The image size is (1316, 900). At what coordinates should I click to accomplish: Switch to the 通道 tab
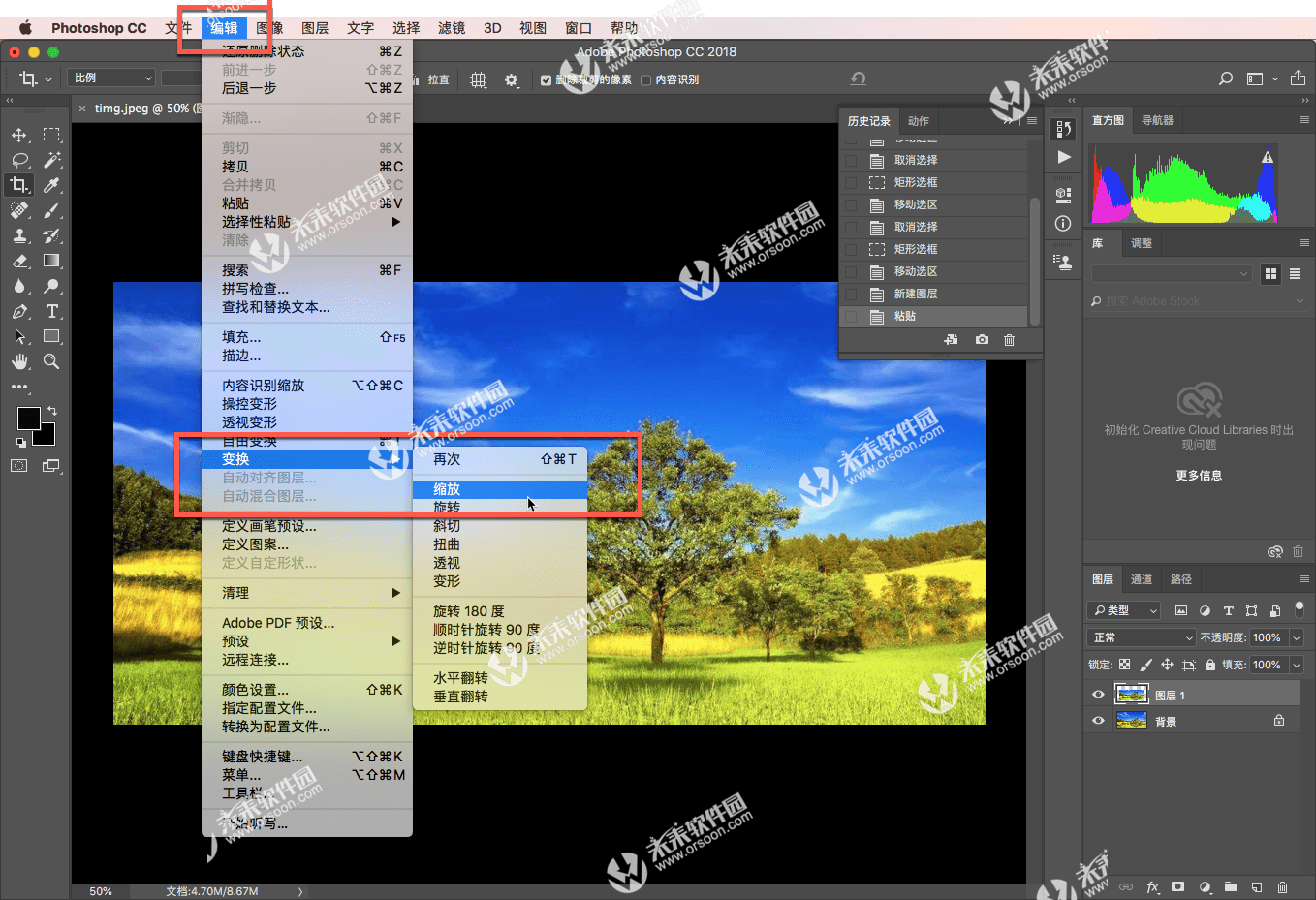tap(1142, 579)
